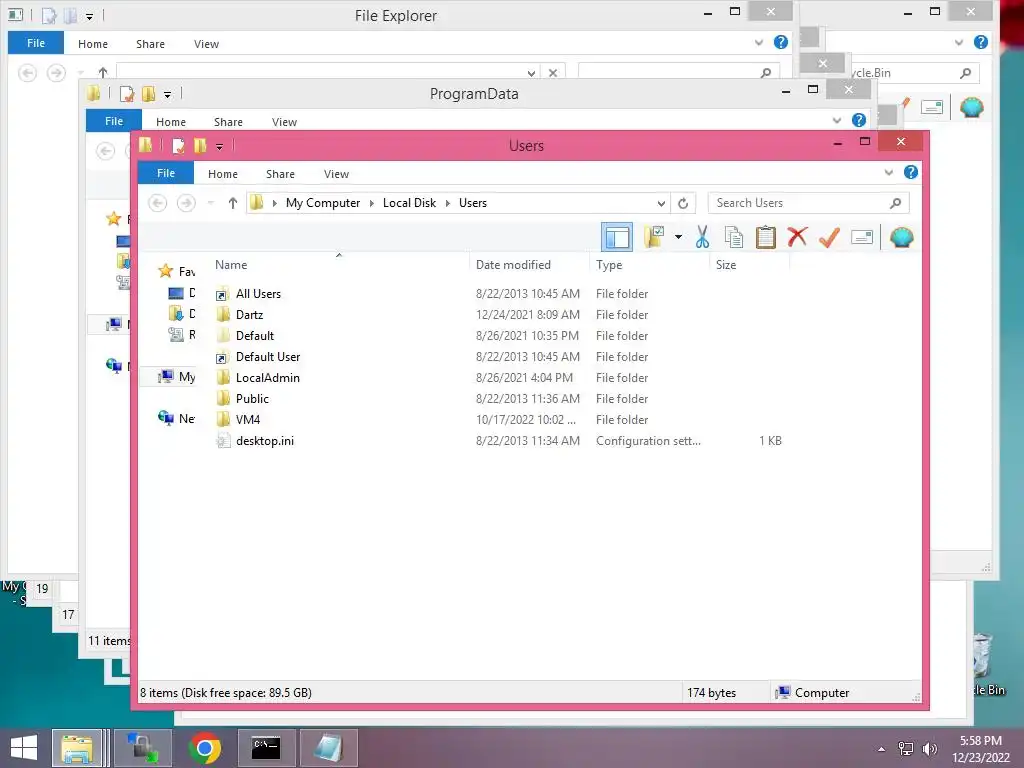Click the shell globe icon in Users toolbar
The height and width of the screenshot is (768, 1024).
click(901, 237)
